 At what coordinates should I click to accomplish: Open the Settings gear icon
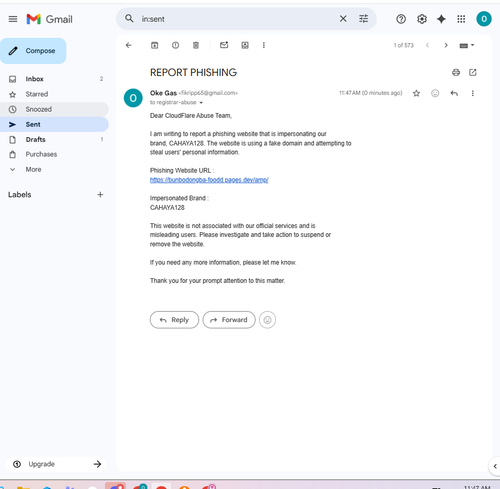pyautogui.click(x=422, y=19)
